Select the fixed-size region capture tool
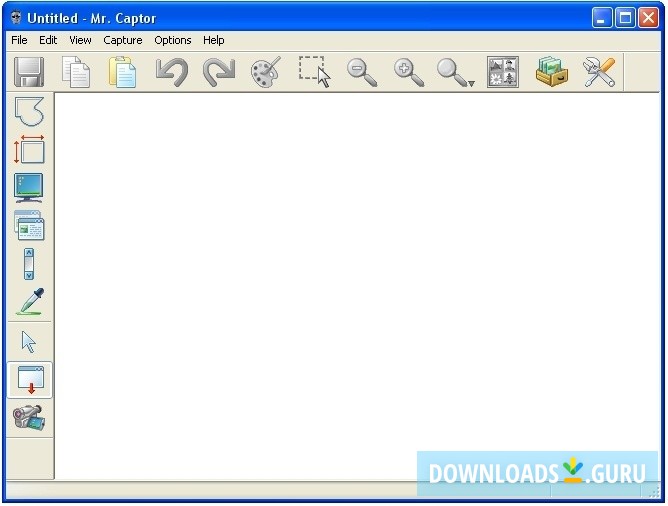 pyautogui.click(x=29, y=149)
